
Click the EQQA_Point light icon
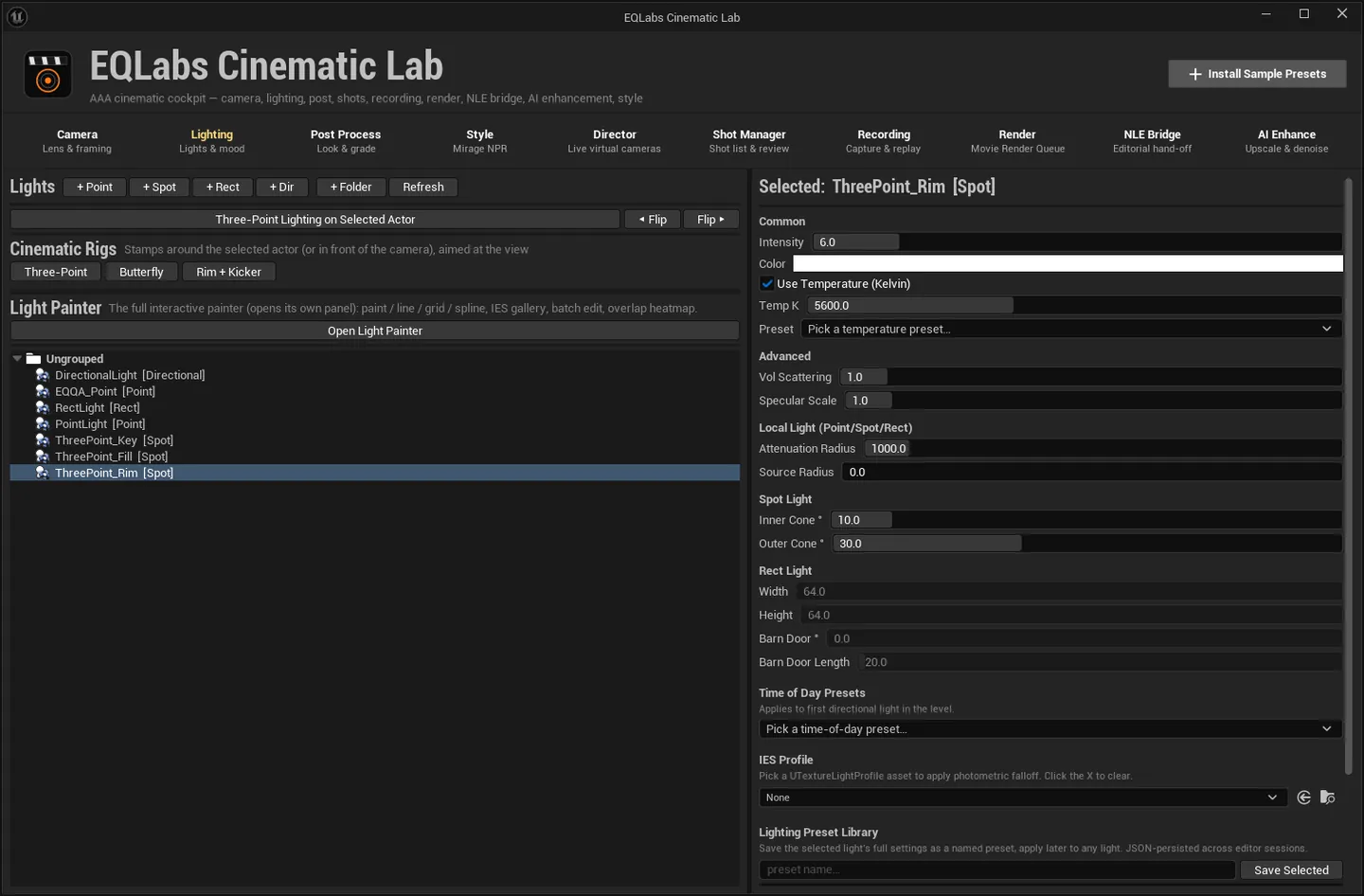[43, 391]
